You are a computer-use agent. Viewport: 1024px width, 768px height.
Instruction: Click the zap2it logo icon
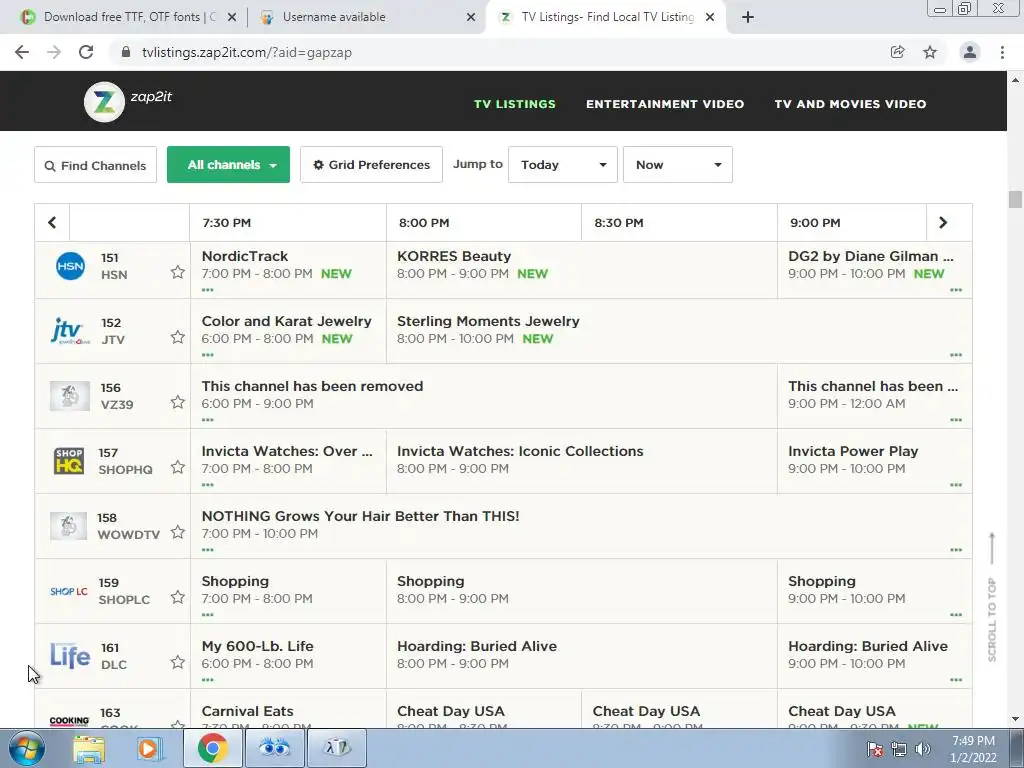point(104,102)
